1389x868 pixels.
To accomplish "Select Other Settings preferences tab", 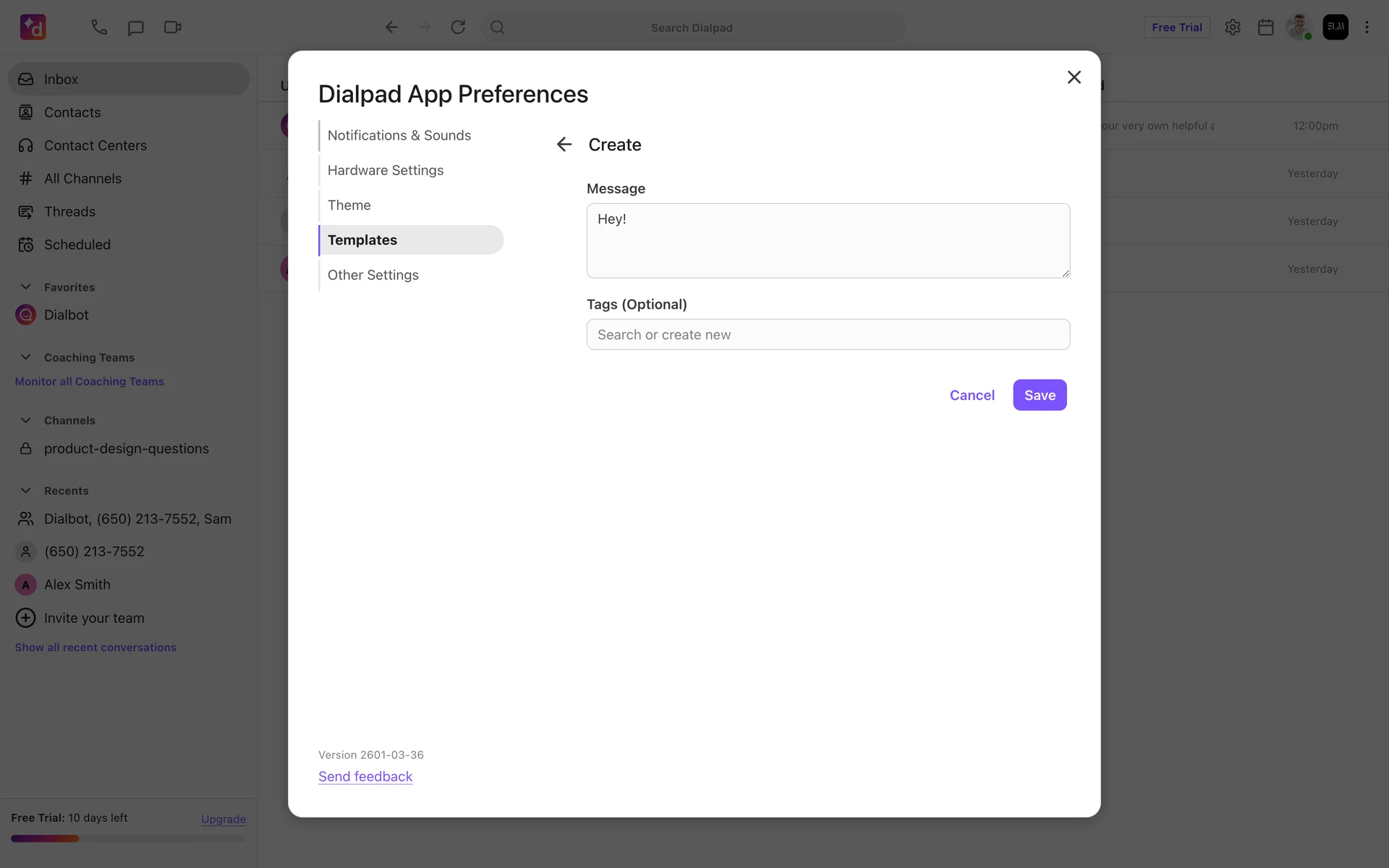I will (373, 275).
